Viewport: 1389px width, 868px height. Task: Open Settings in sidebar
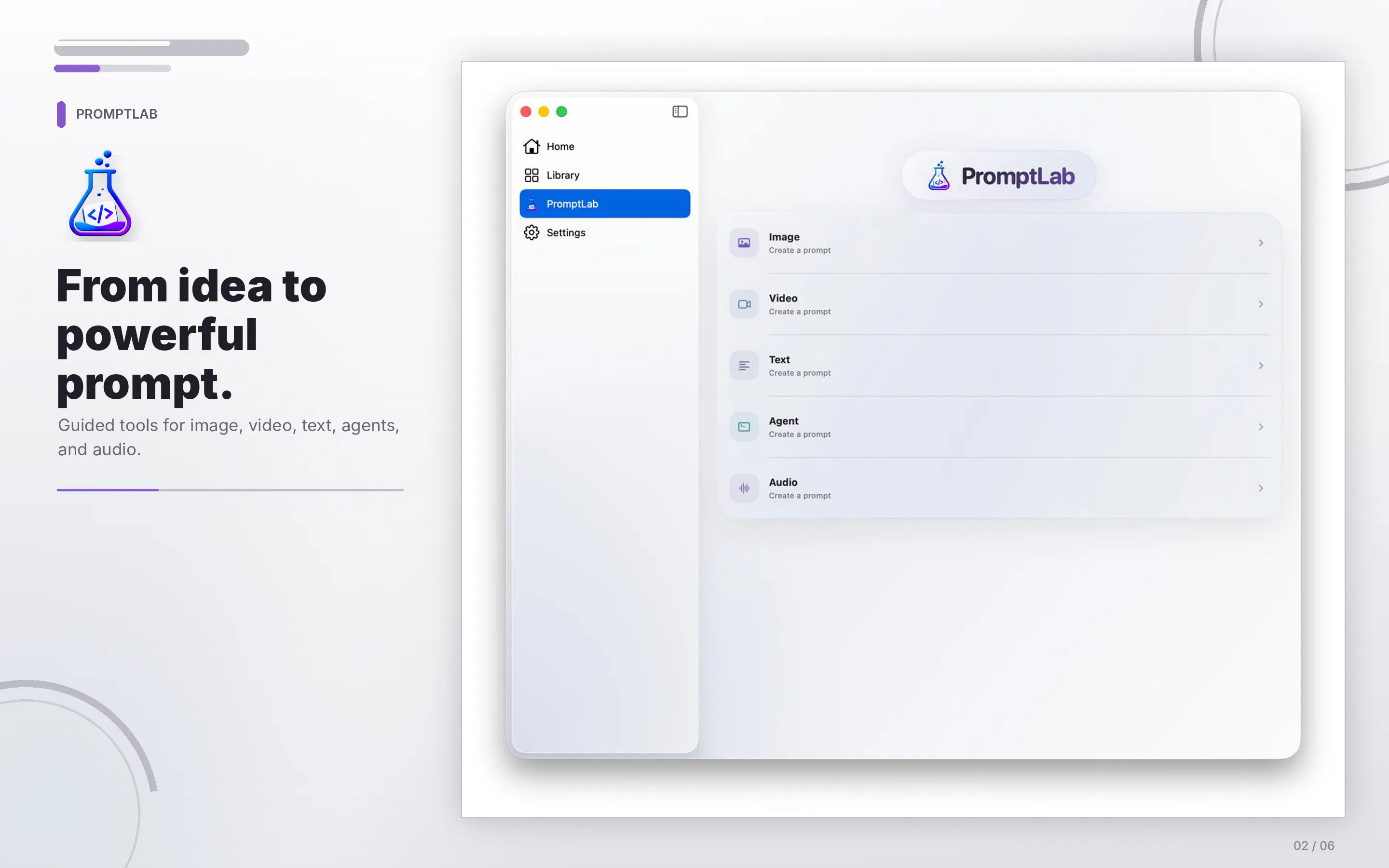[x=605, y=232]
